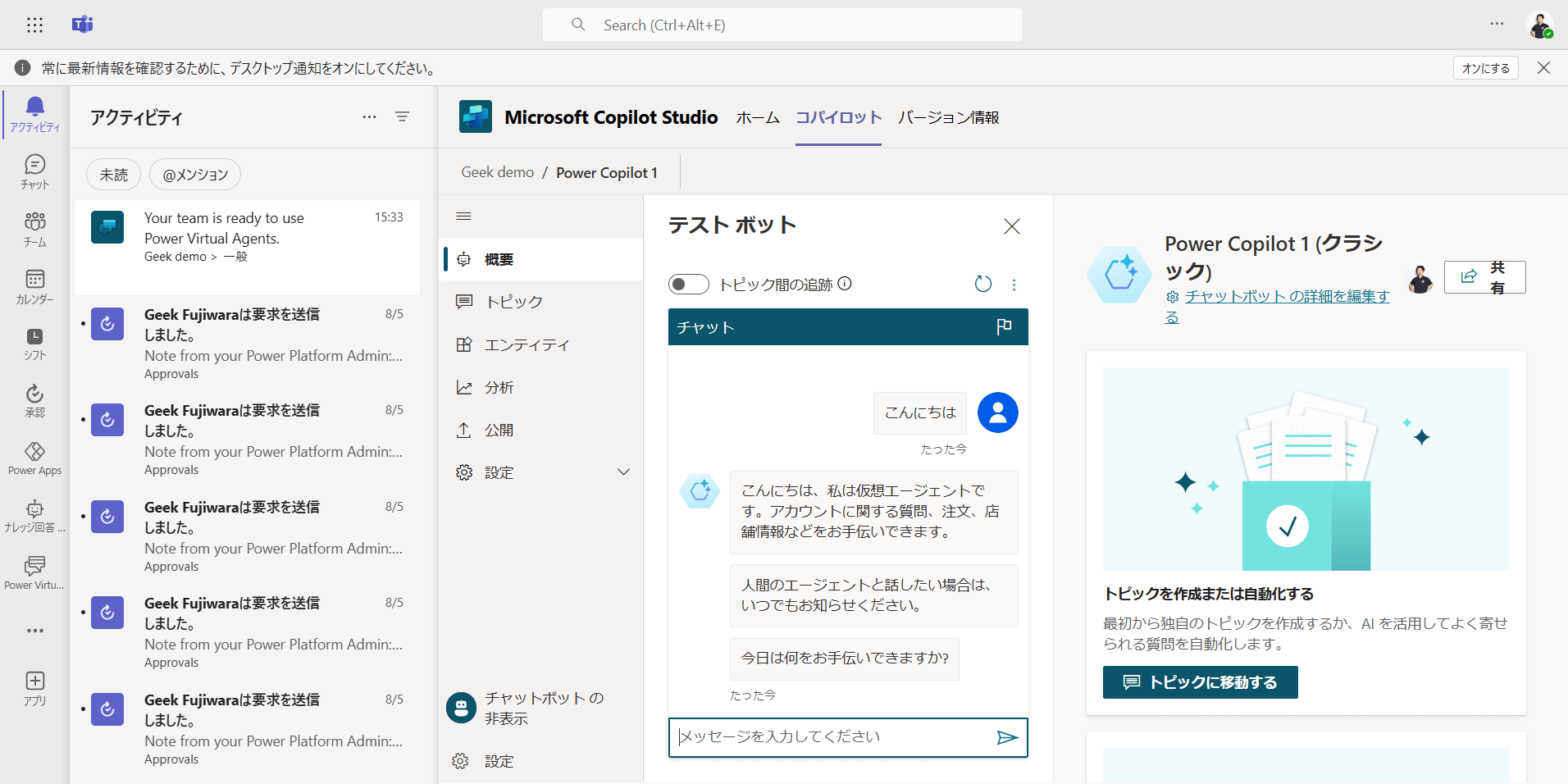Viewport: 1568px width, 784px height.
Task: Enable トピック間の追跡 toggle
Action: coord(689,284)
